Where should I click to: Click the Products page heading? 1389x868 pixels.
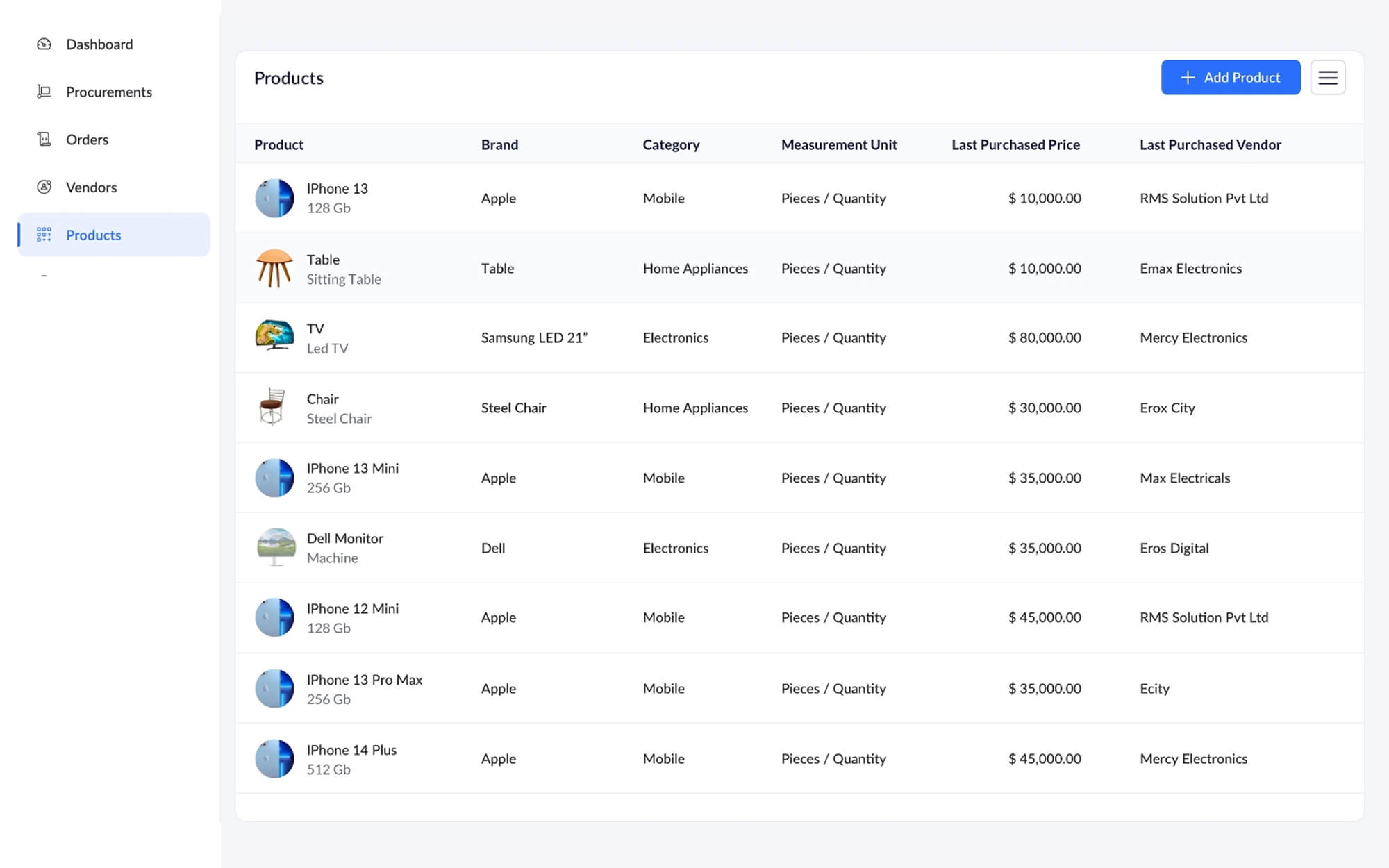(289, 78)
